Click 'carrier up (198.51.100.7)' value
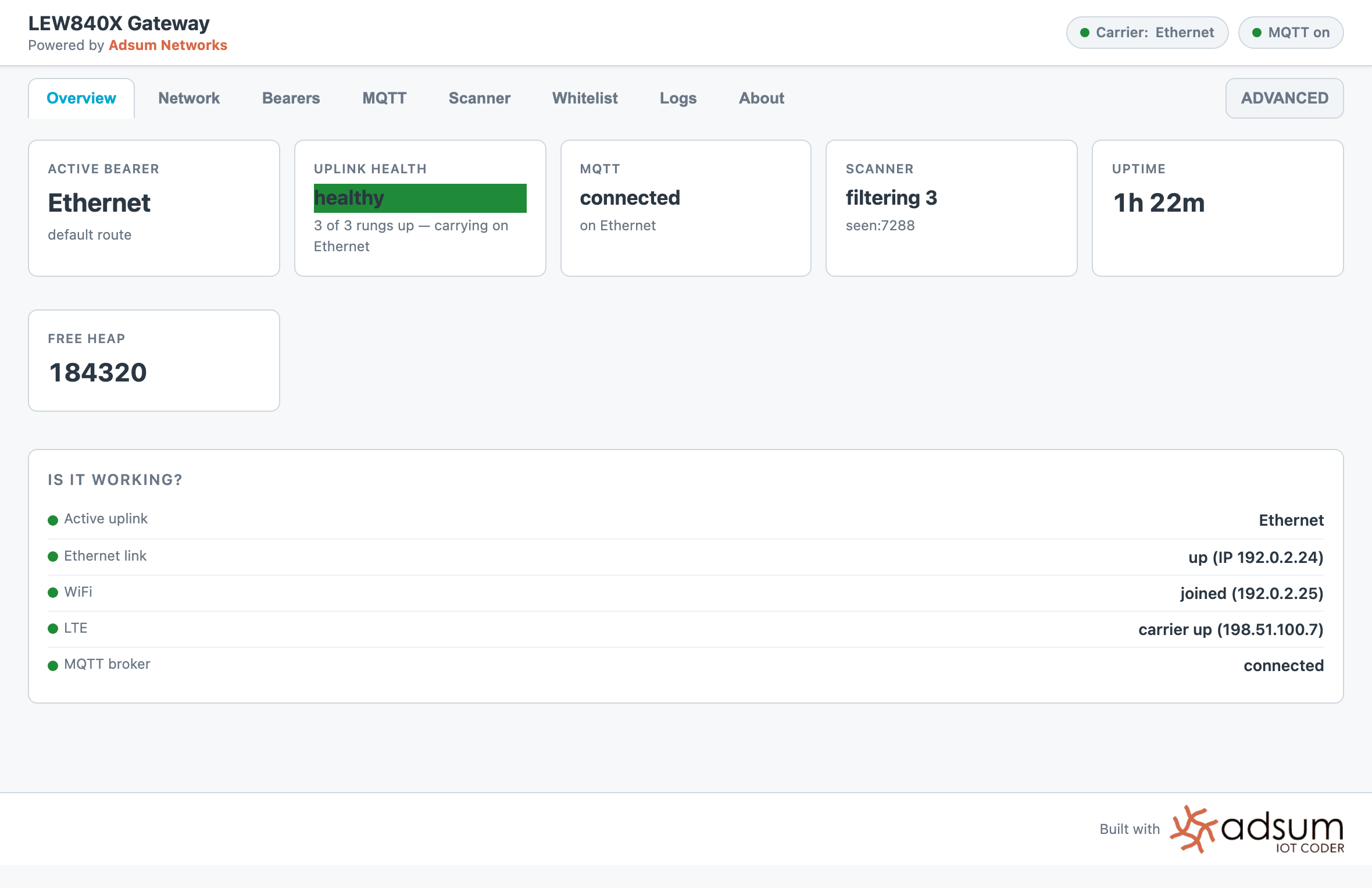This screenshot has width=1372, height=888. point(1231,630)
